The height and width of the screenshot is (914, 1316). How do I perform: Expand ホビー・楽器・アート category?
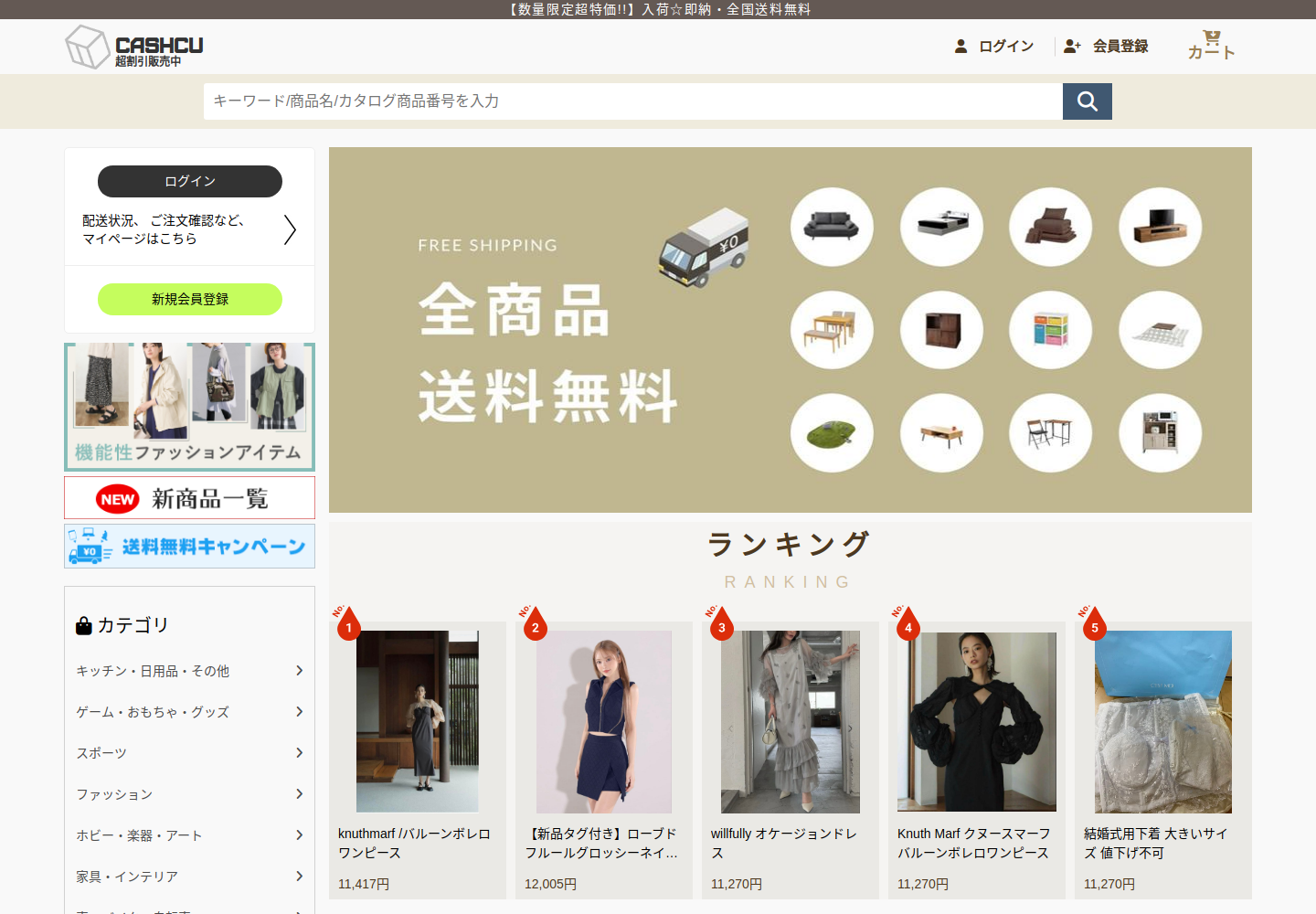[x=189, y=835]
